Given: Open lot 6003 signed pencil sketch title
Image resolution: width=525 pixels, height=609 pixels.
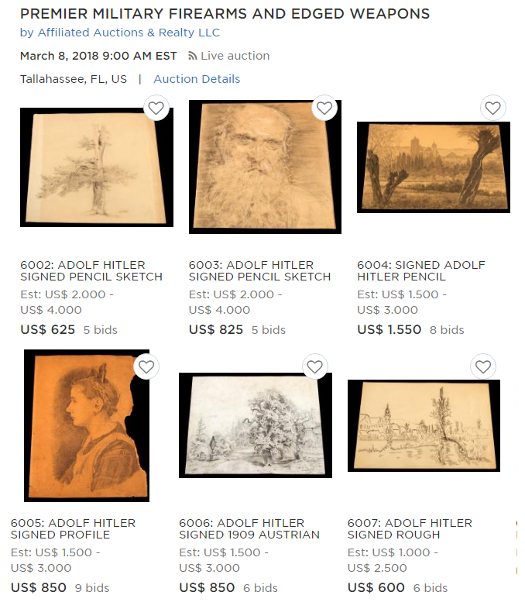Looking at the screenshot, I should (260, 271).
